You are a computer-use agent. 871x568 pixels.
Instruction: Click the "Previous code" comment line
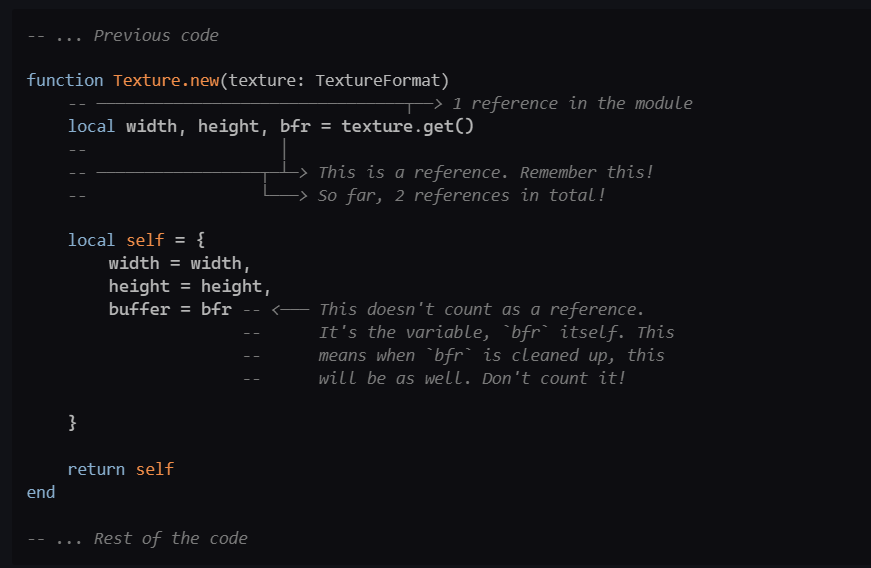(x=123, y=36)
